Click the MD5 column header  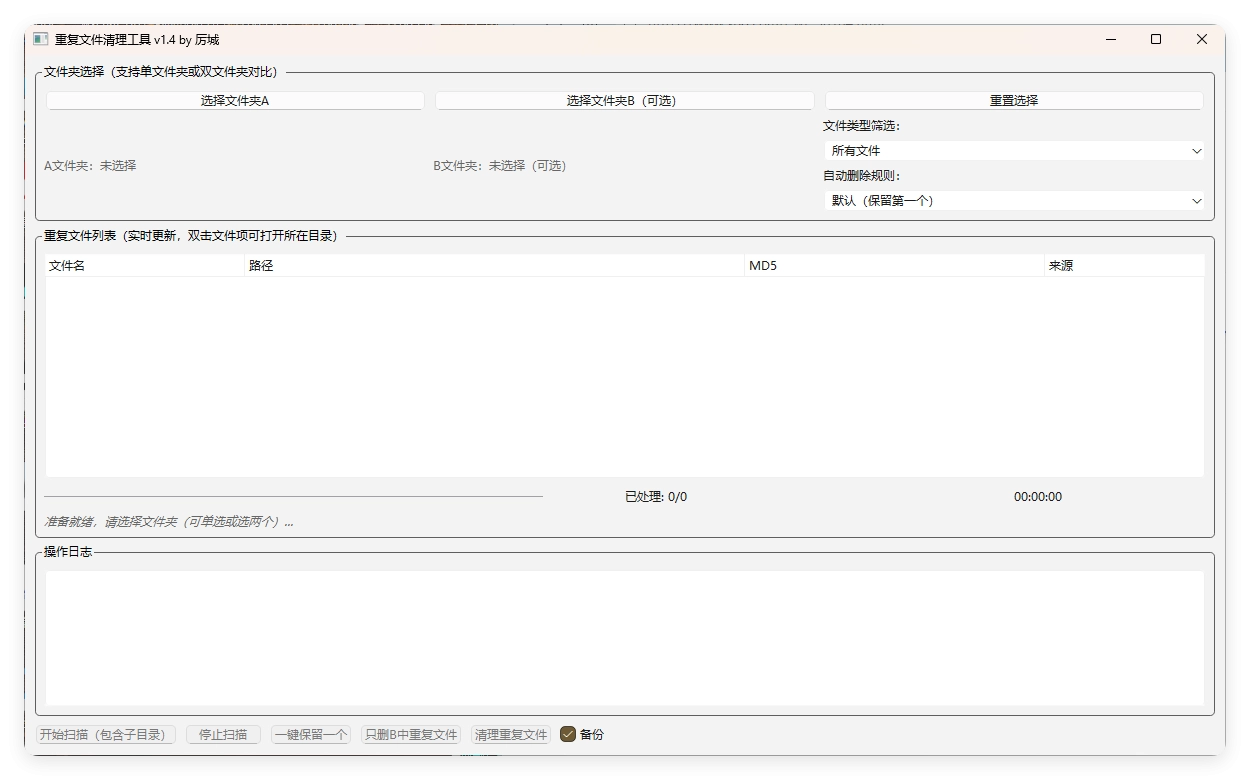coord(765,265)
